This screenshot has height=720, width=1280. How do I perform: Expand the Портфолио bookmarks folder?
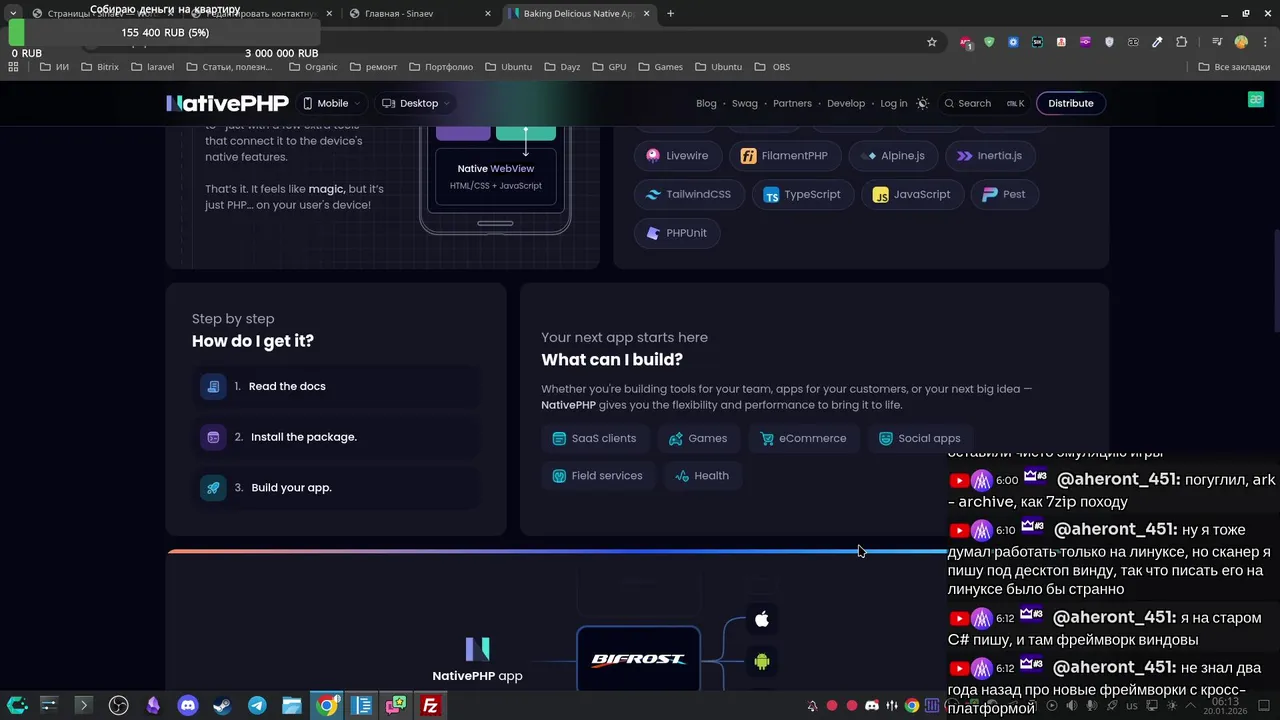[x=440, y=67]
